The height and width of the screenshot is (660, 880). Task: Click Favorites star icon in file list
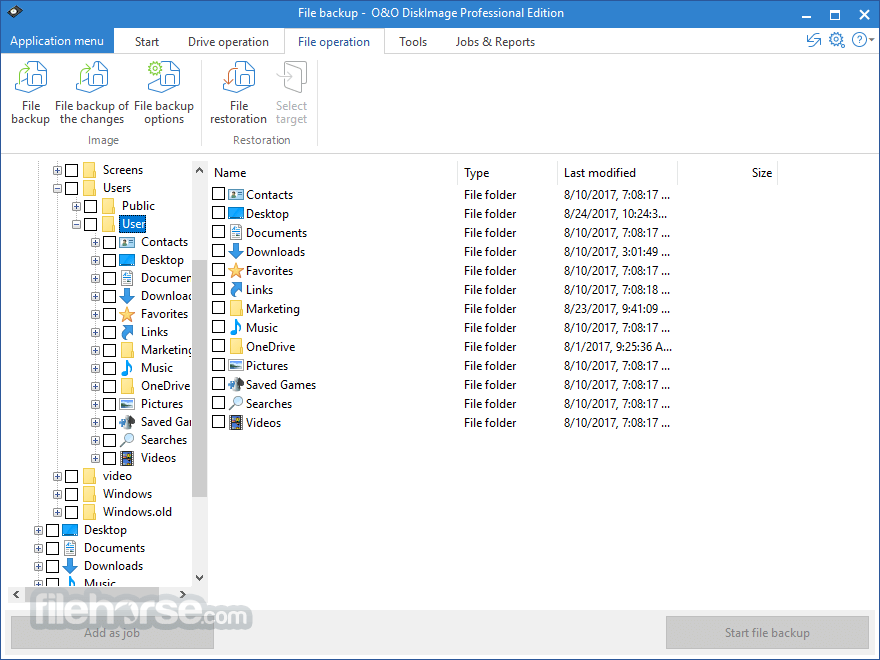(x=236, y=271)
